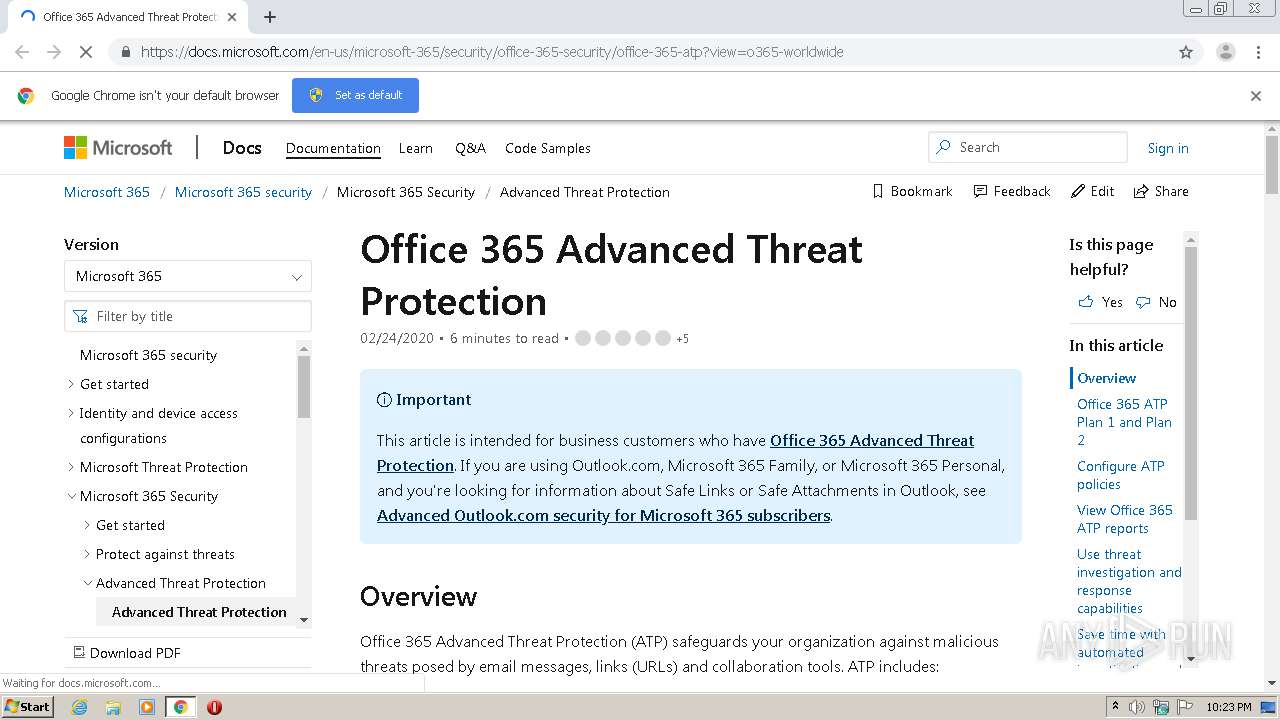Open the Learn tab
Viewport: 1280px width, 720px height.
tap(416, 148)
